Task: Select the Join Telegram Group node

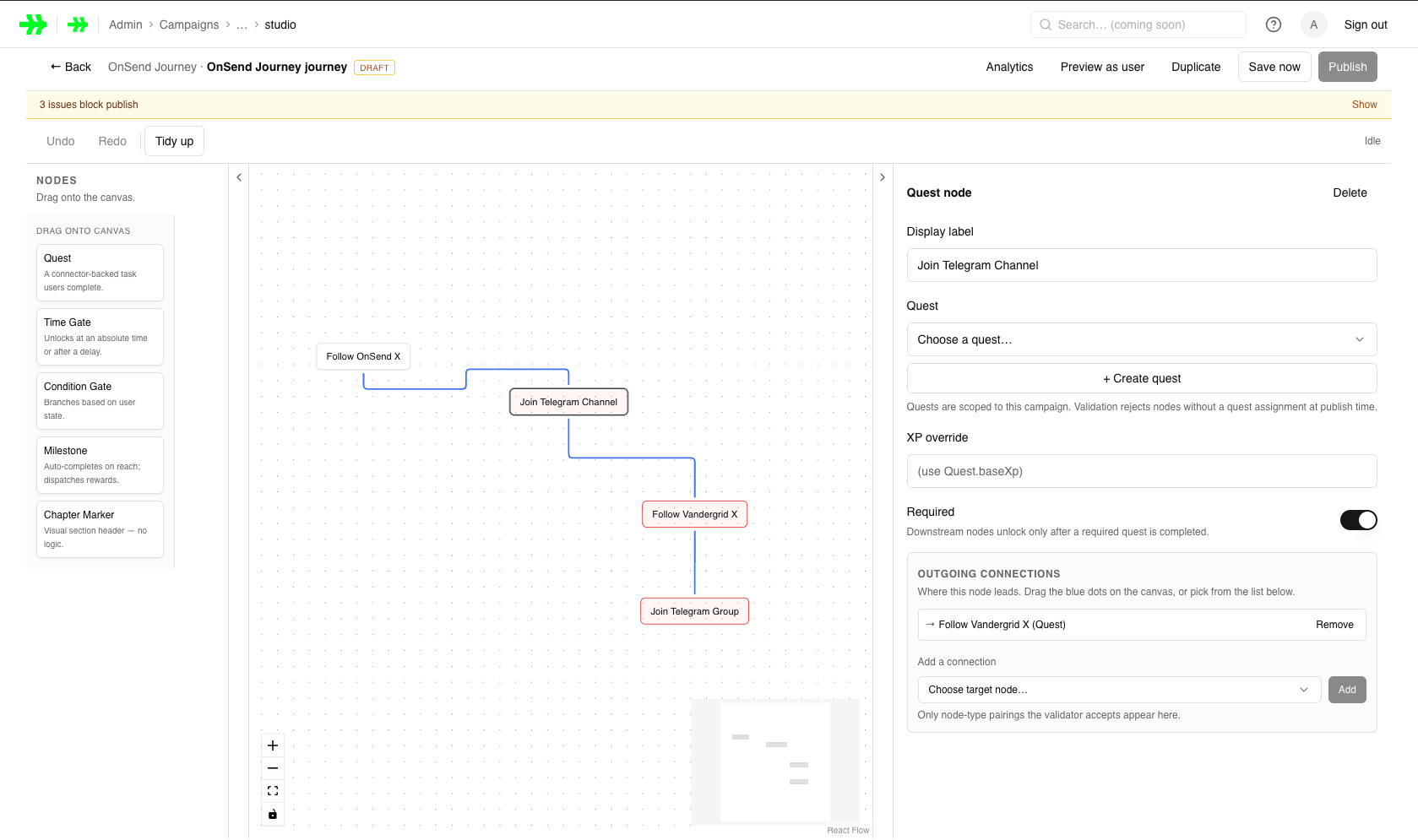Action: pos(694,611)
